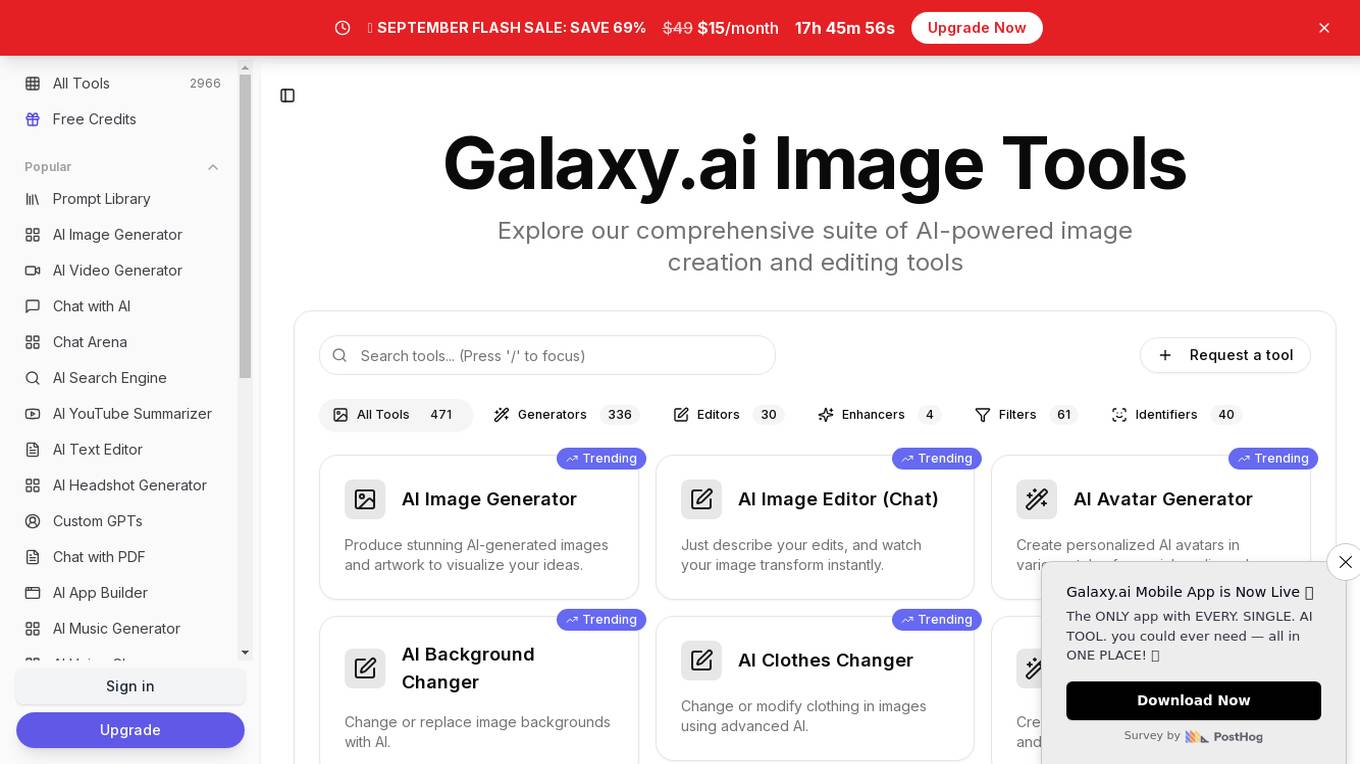The image size is (1360, 764).
Task: Select the All Tools filter tab
Action: [395, 415]
